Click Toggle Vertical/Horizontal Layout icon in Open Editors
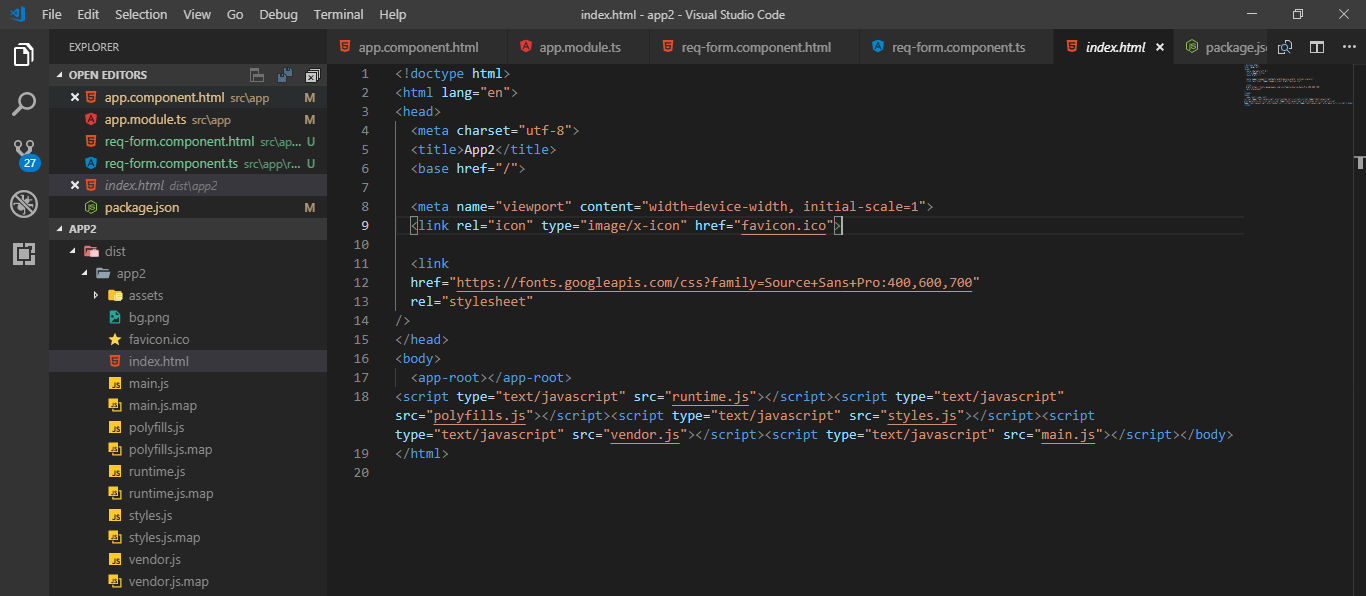1366x596 pixels. tap(257, 75)
